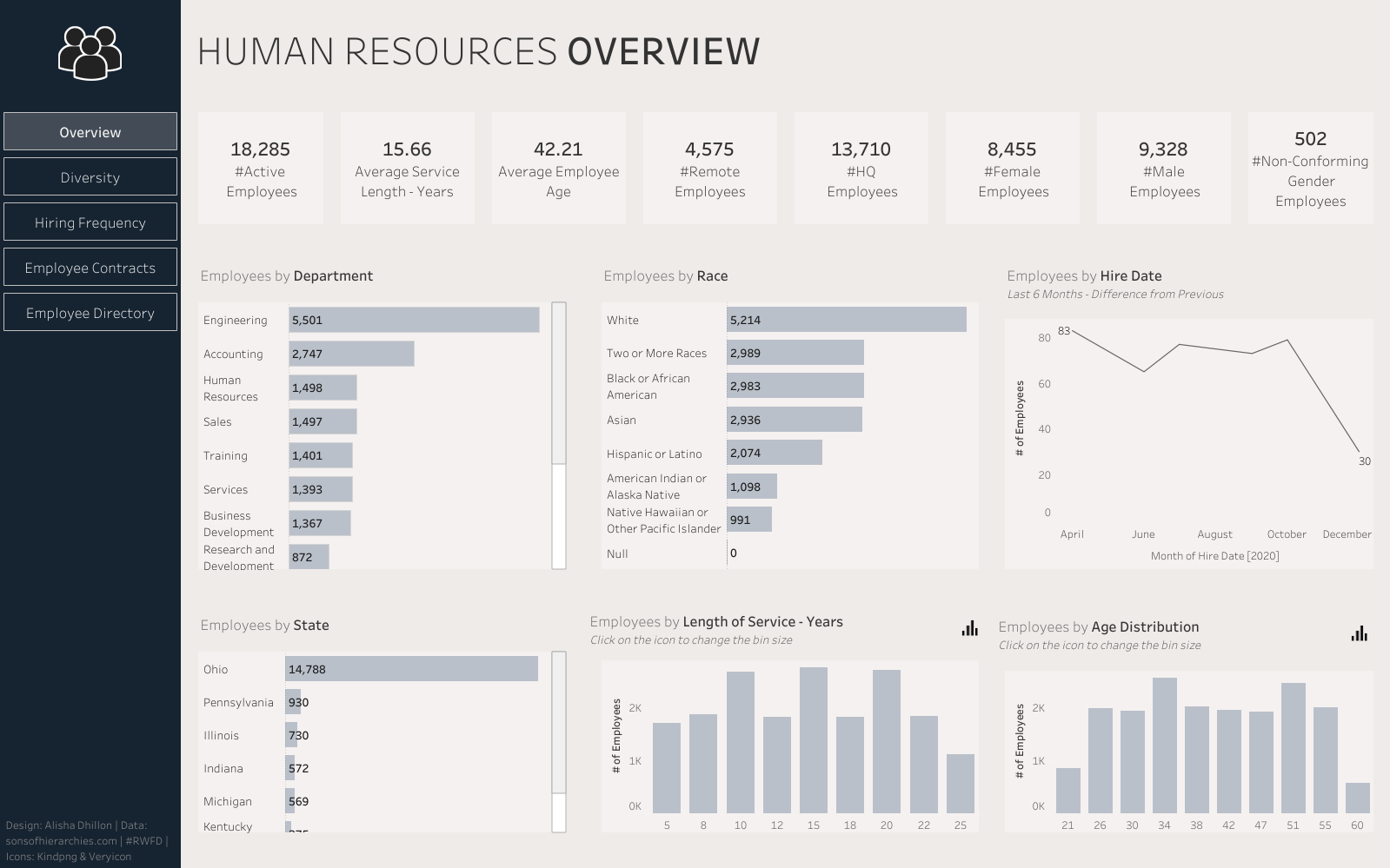
Task: Click the 83 point on hire date line
Action: pyautogui.click(x=1074, y=330)
